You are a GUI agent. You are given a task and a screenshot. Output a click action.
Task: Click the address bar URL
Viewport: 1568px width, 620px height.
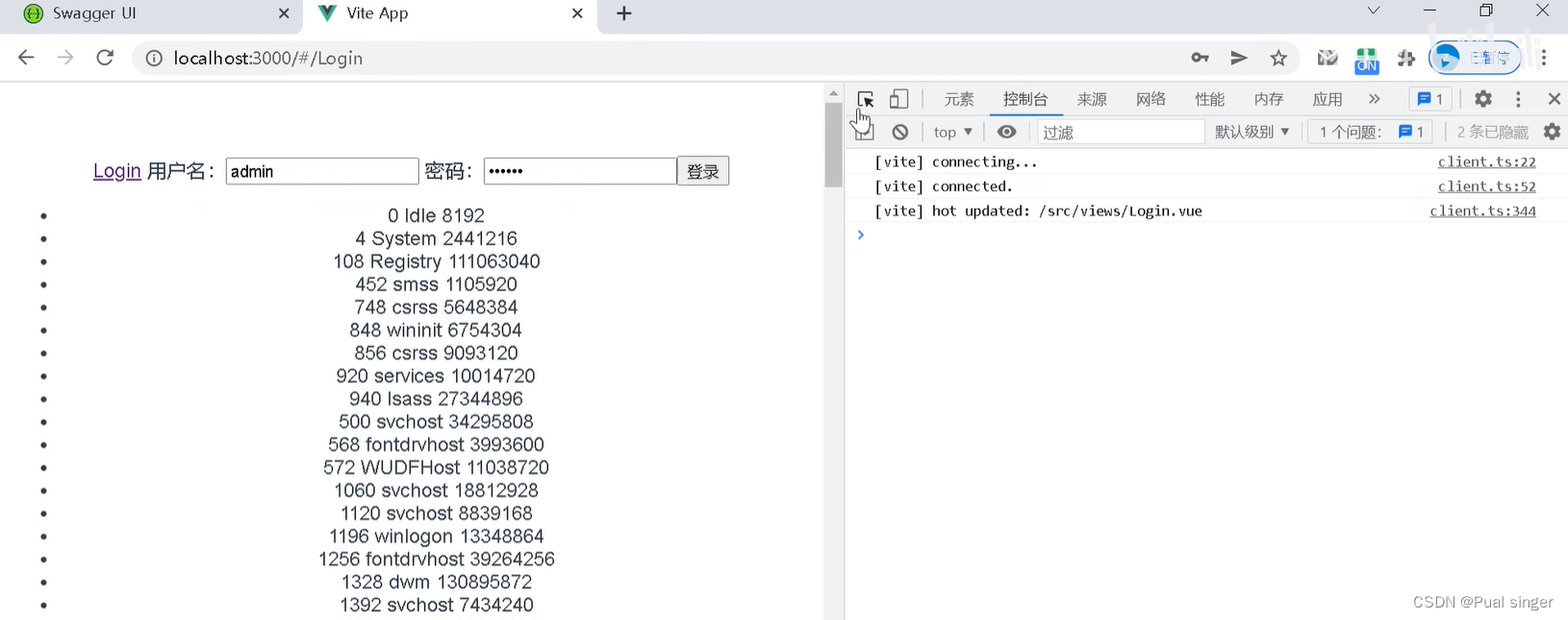coord(268,59)
